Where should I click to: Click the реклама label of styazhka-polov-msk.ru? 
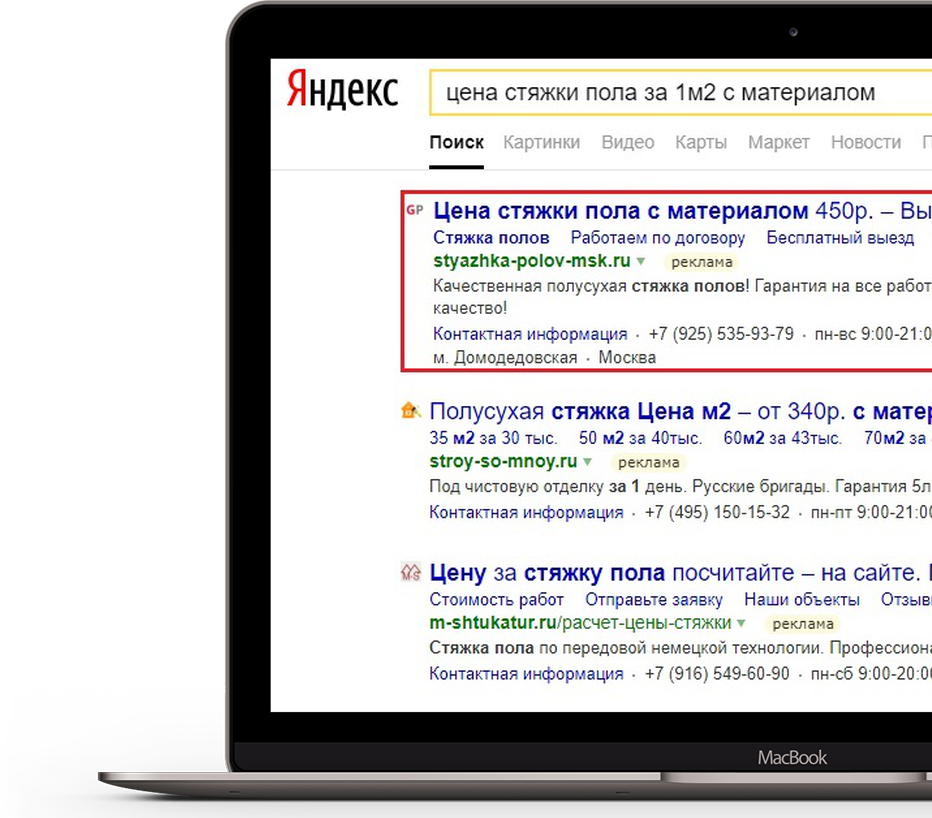(x=701, y=262)
